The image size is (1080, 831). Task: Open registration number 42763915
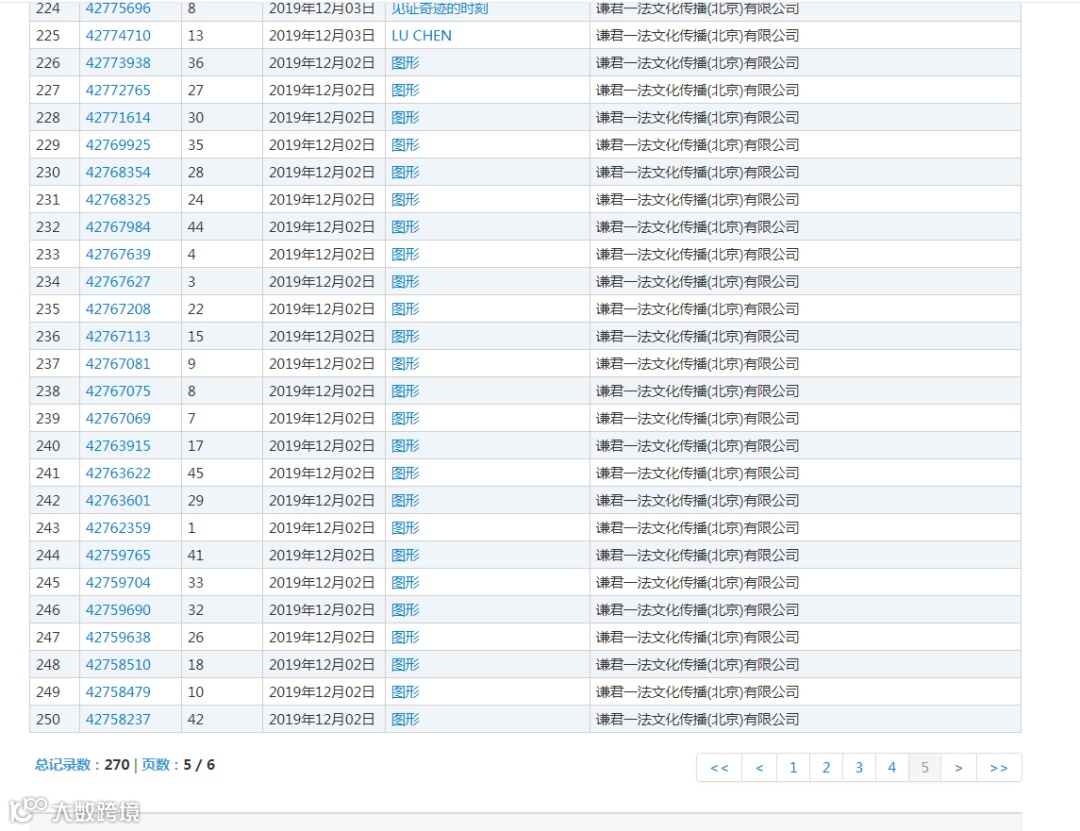tap(118, 446)
